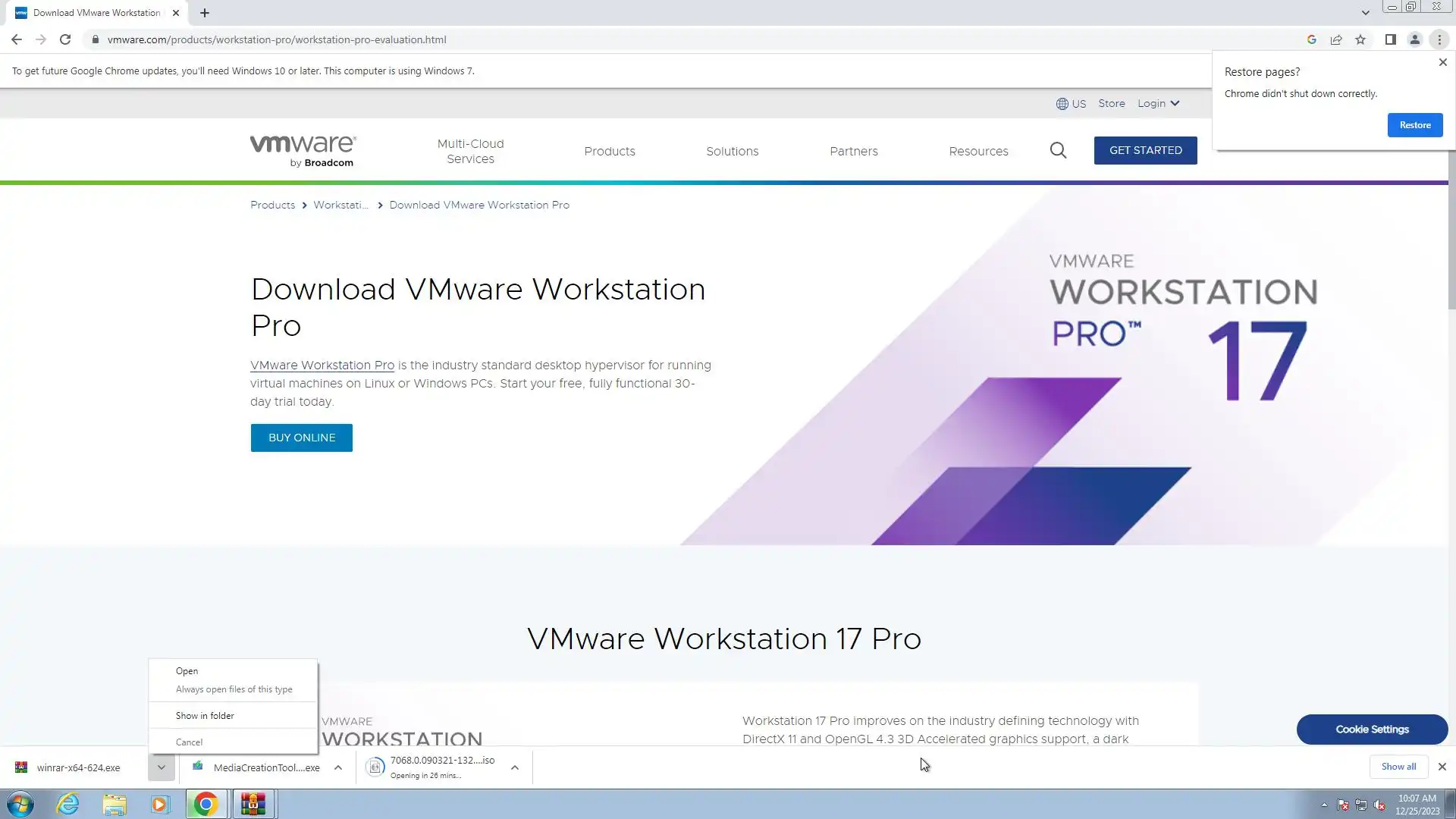Open Internet Explorer from taskbar
Image resolution: width=1456 pixels, height=819 pixels.
pos(68,804)
